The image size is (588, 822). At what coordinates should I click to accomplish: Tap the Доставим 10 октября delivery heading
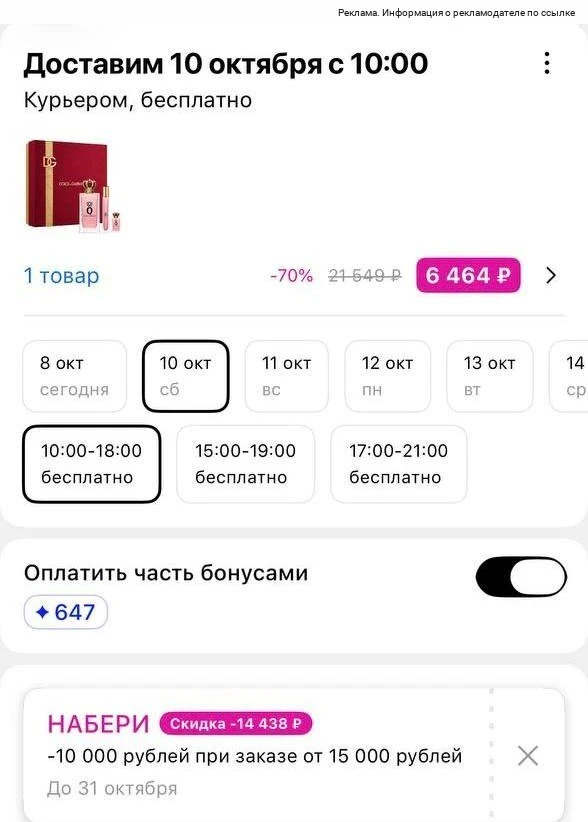pyautogui.click(x=226, y=63)
